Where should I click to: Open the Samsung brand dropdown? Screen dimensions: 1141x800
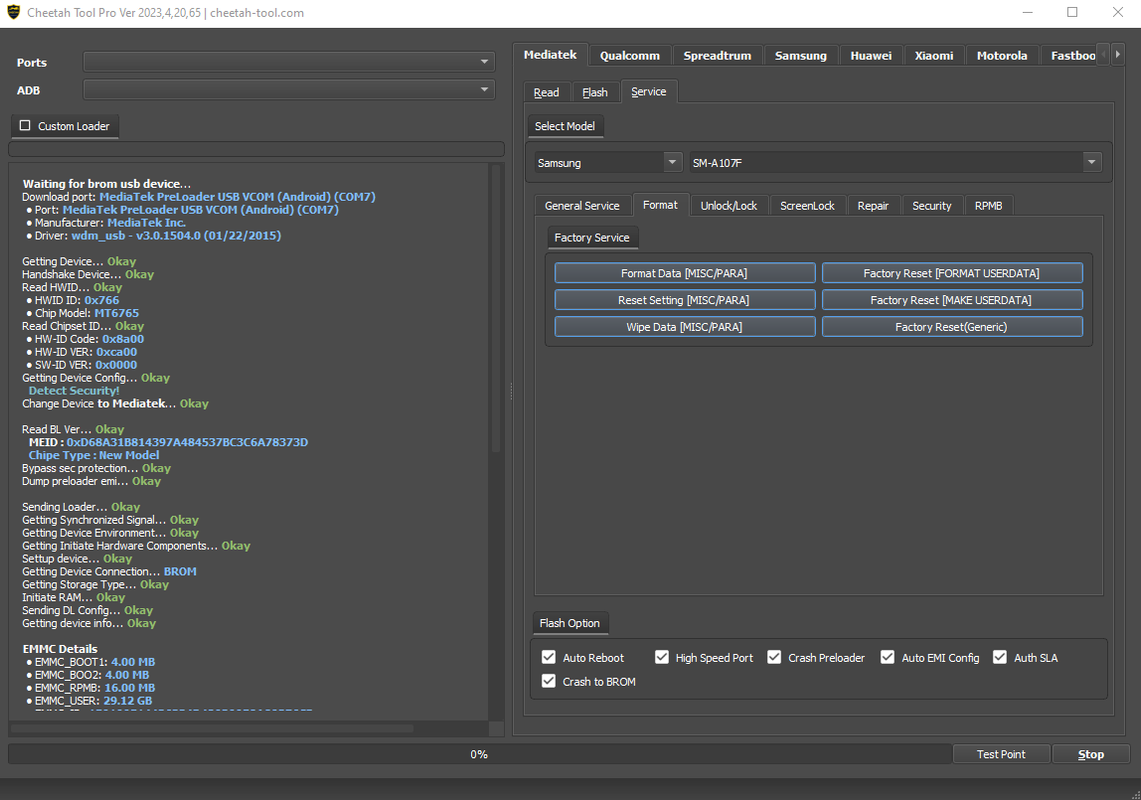[x=608, y=162]
